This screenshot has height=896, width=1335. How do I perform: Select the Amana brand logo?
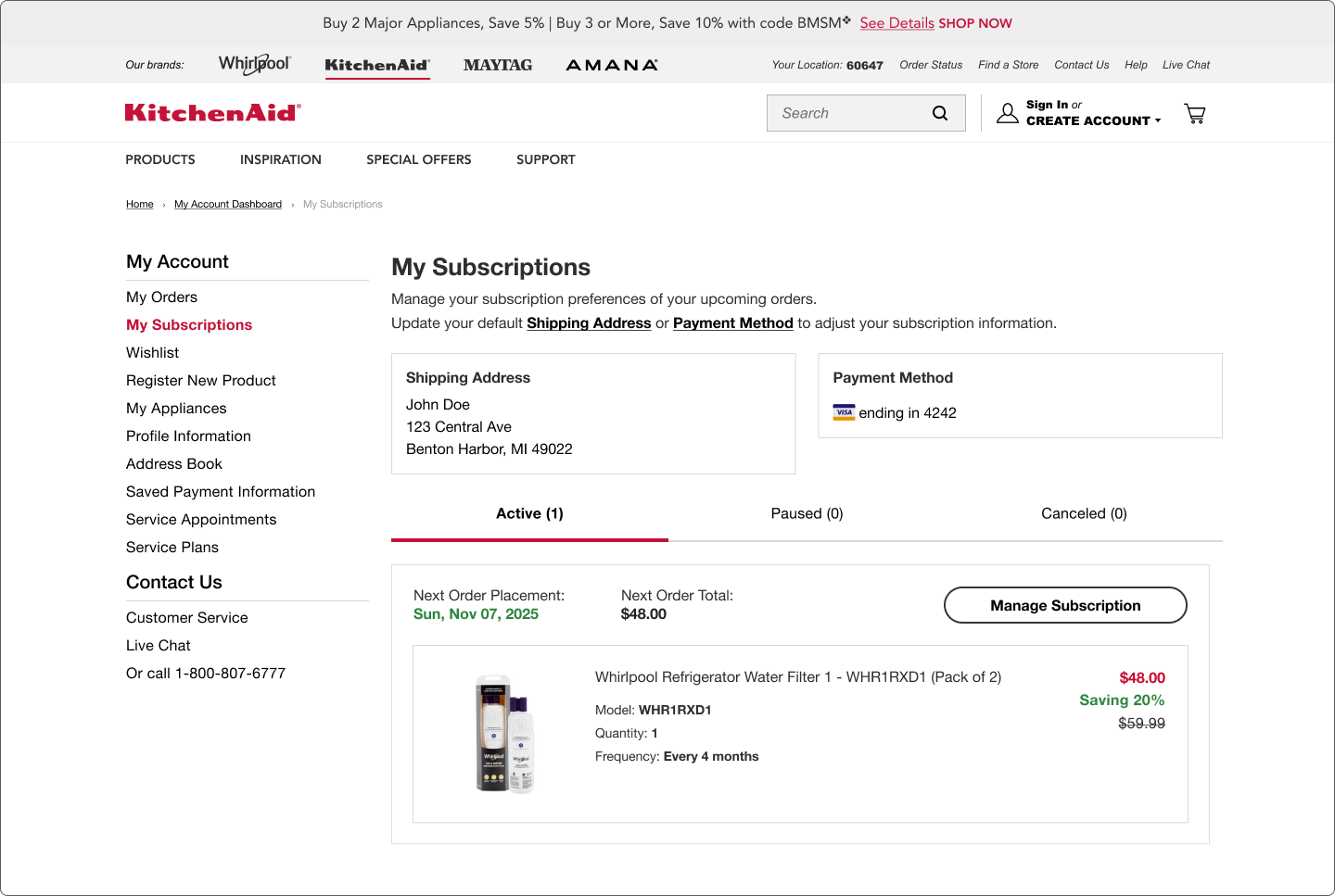click(612, 65)
